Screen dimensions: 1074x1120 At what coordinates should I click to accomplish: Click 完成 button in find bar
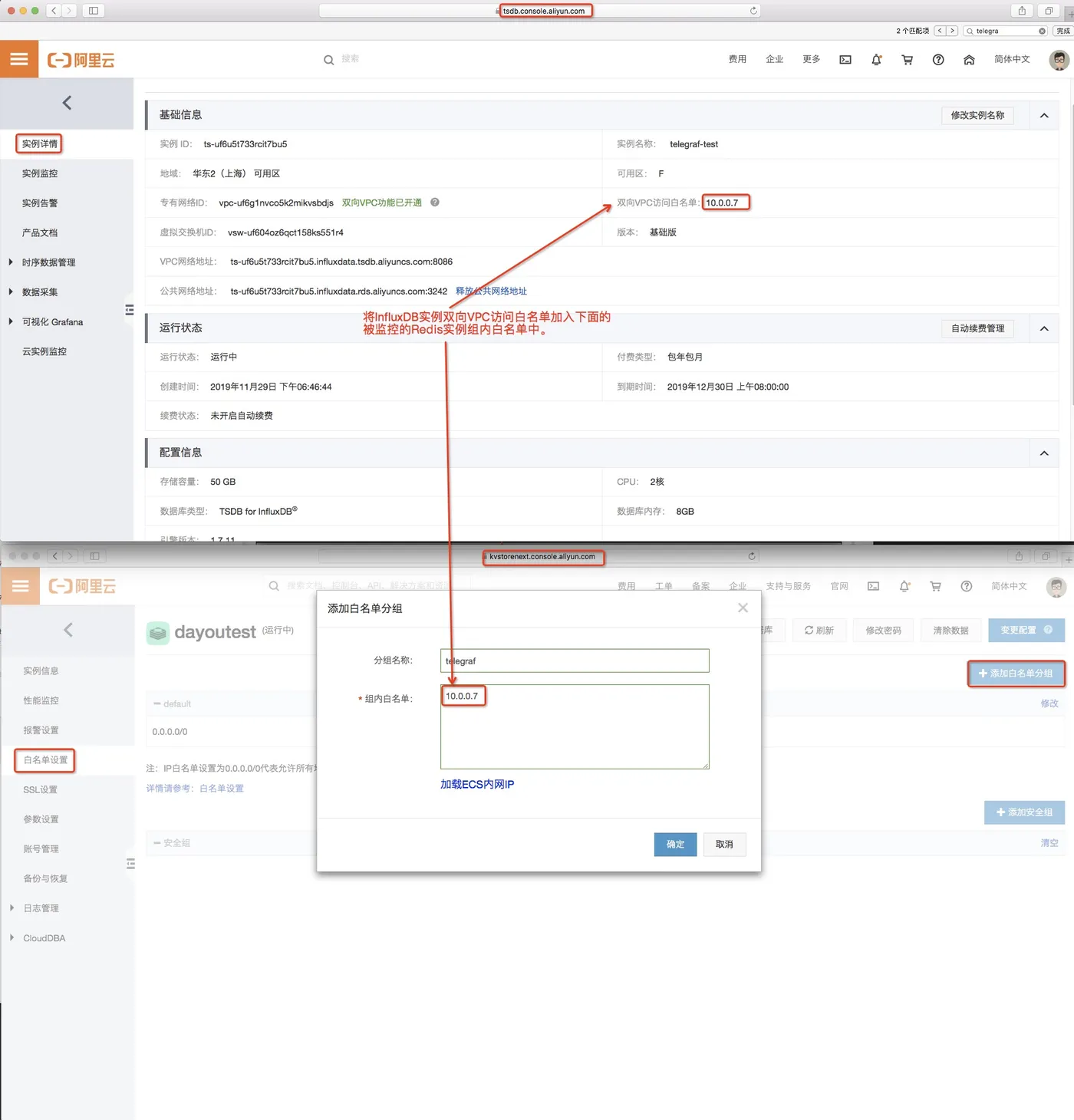tap(1062, 31)
